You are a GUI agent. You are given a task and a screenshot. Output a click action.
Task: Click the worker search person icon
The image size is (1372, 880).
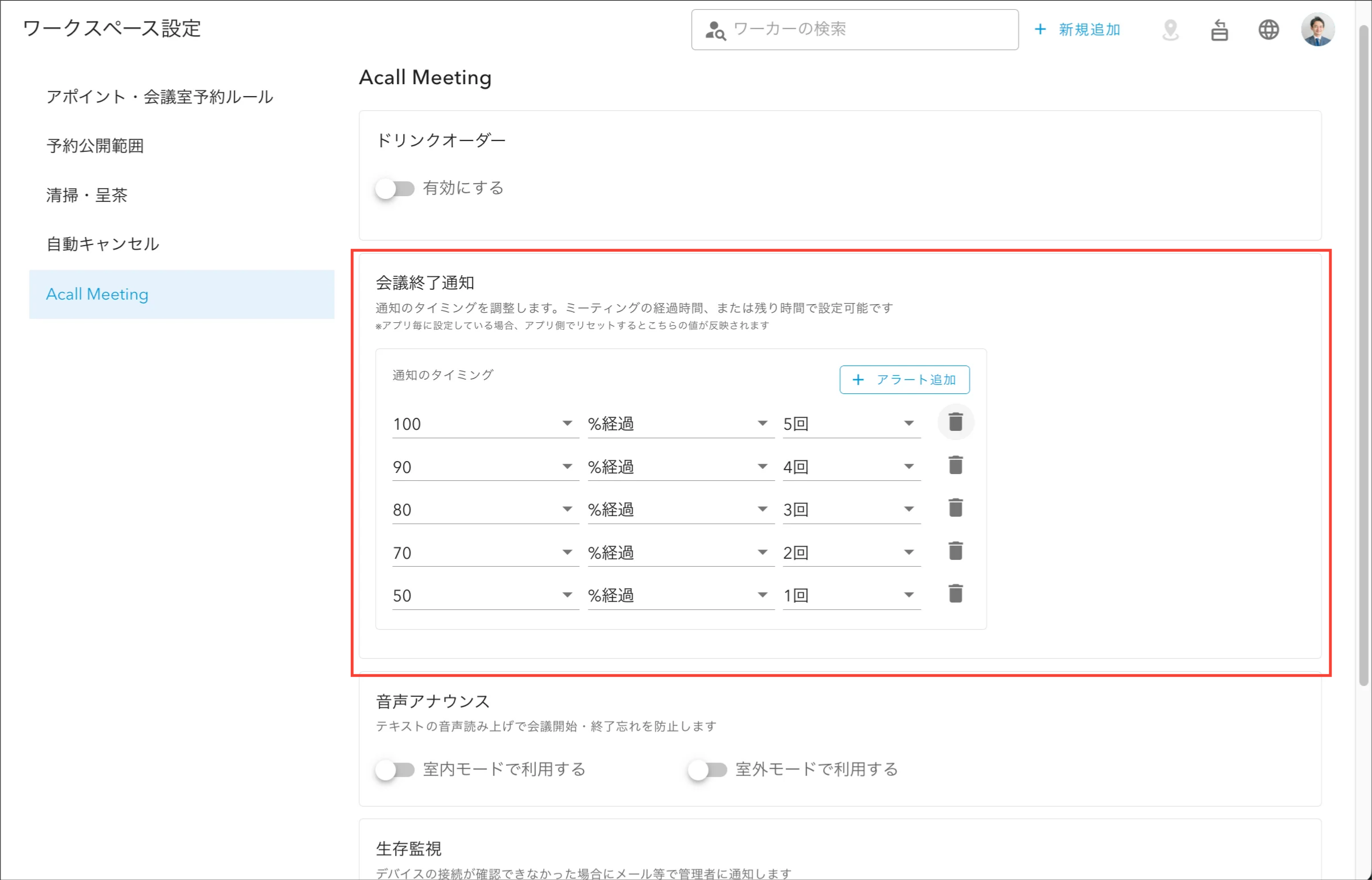715,30
